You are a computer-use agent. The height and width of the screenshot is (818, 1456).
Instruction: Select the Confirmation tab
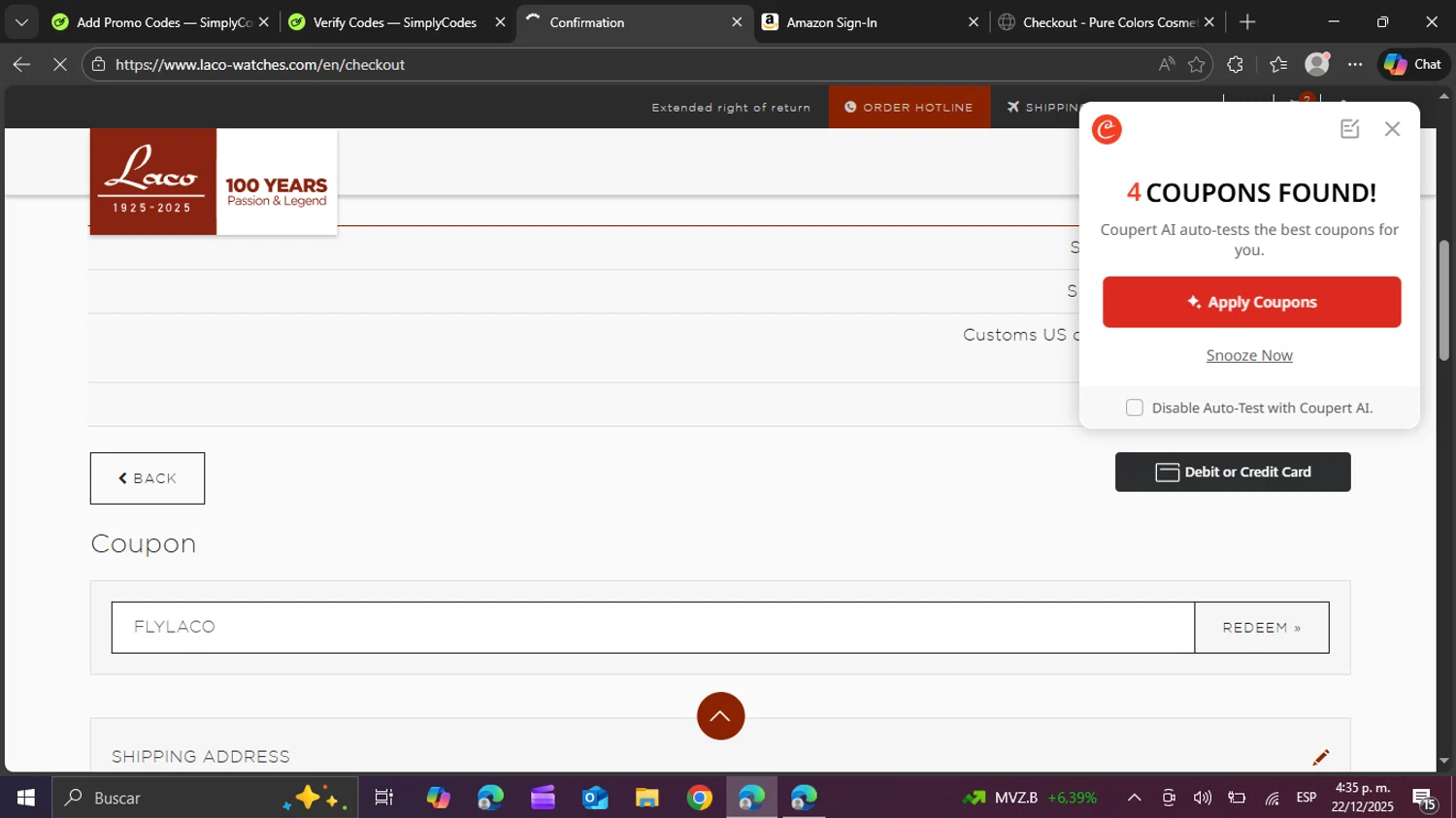coord(635,22)
